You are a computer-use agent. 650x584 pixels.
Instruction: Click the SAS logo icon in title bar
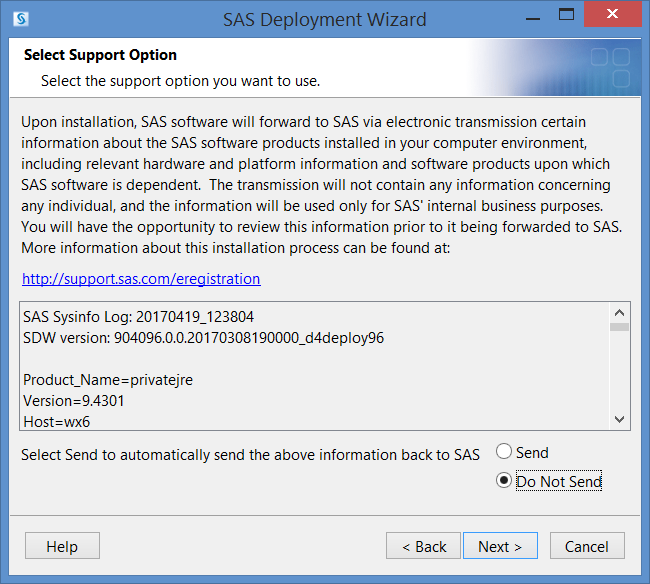pos(20,19)
